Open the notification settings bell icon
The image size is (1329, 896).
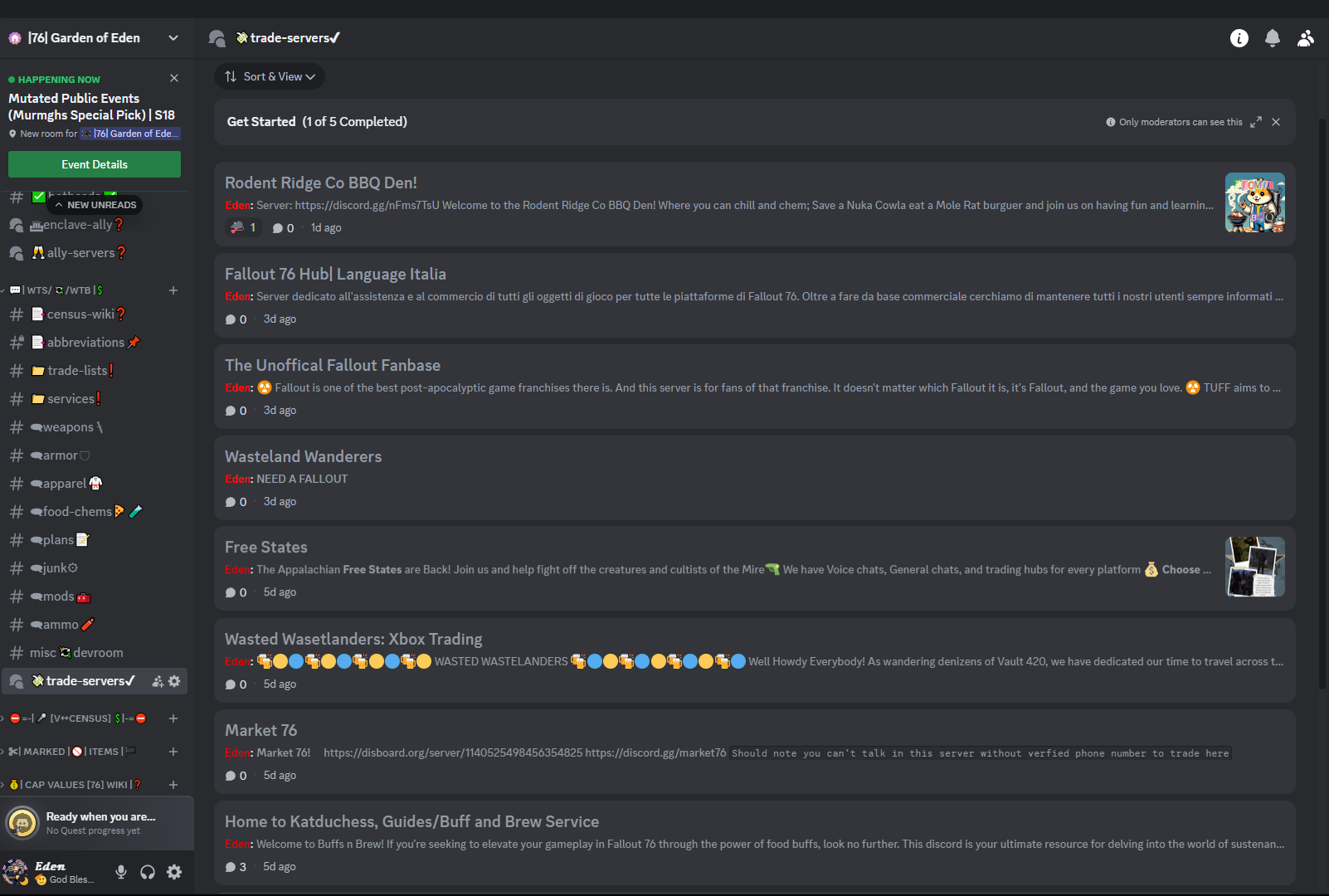click(x=1272, y=38)
